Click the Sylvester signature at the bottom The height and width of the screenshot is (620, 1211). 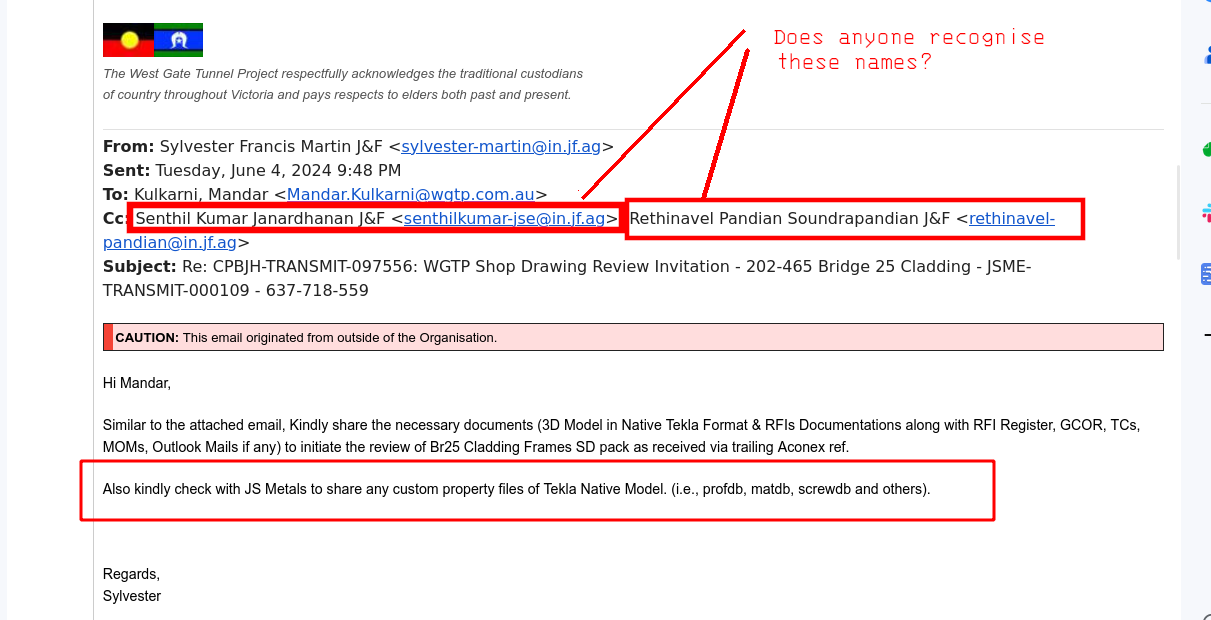click(131, 595)
